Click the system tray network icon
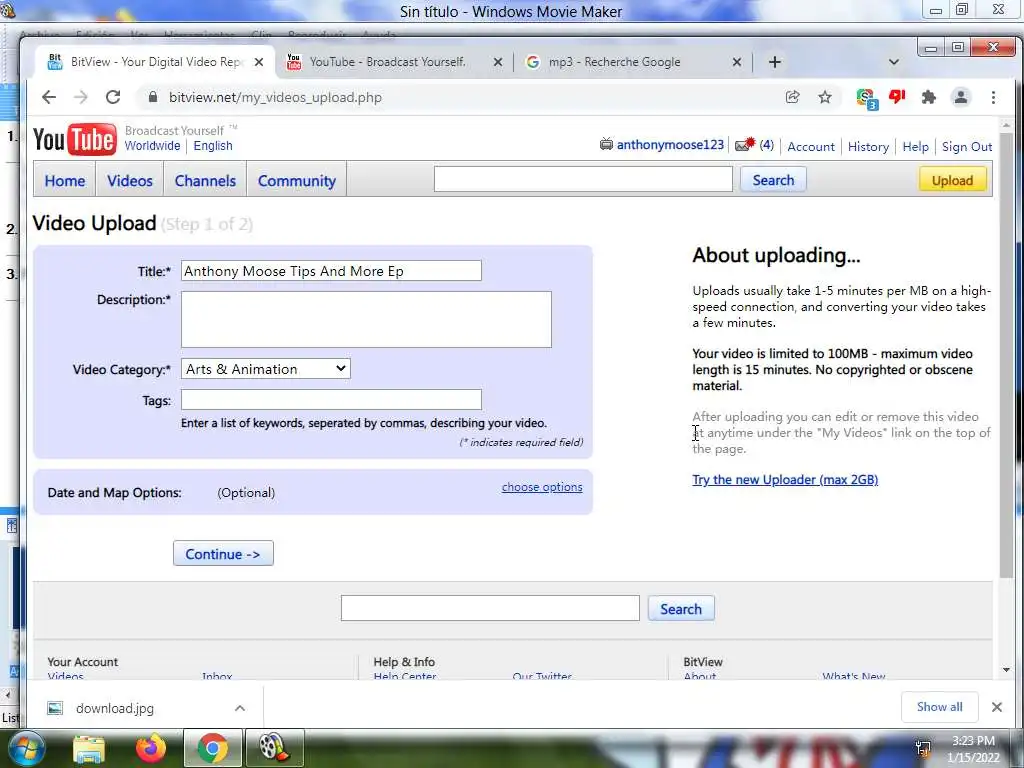 pos(923,748)
